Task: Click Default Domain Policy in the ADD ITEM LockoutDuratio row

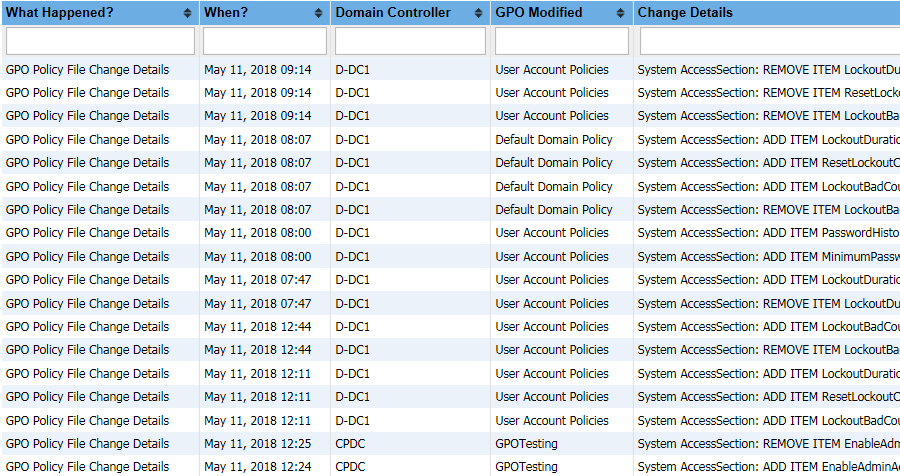Action: [554, 140]
